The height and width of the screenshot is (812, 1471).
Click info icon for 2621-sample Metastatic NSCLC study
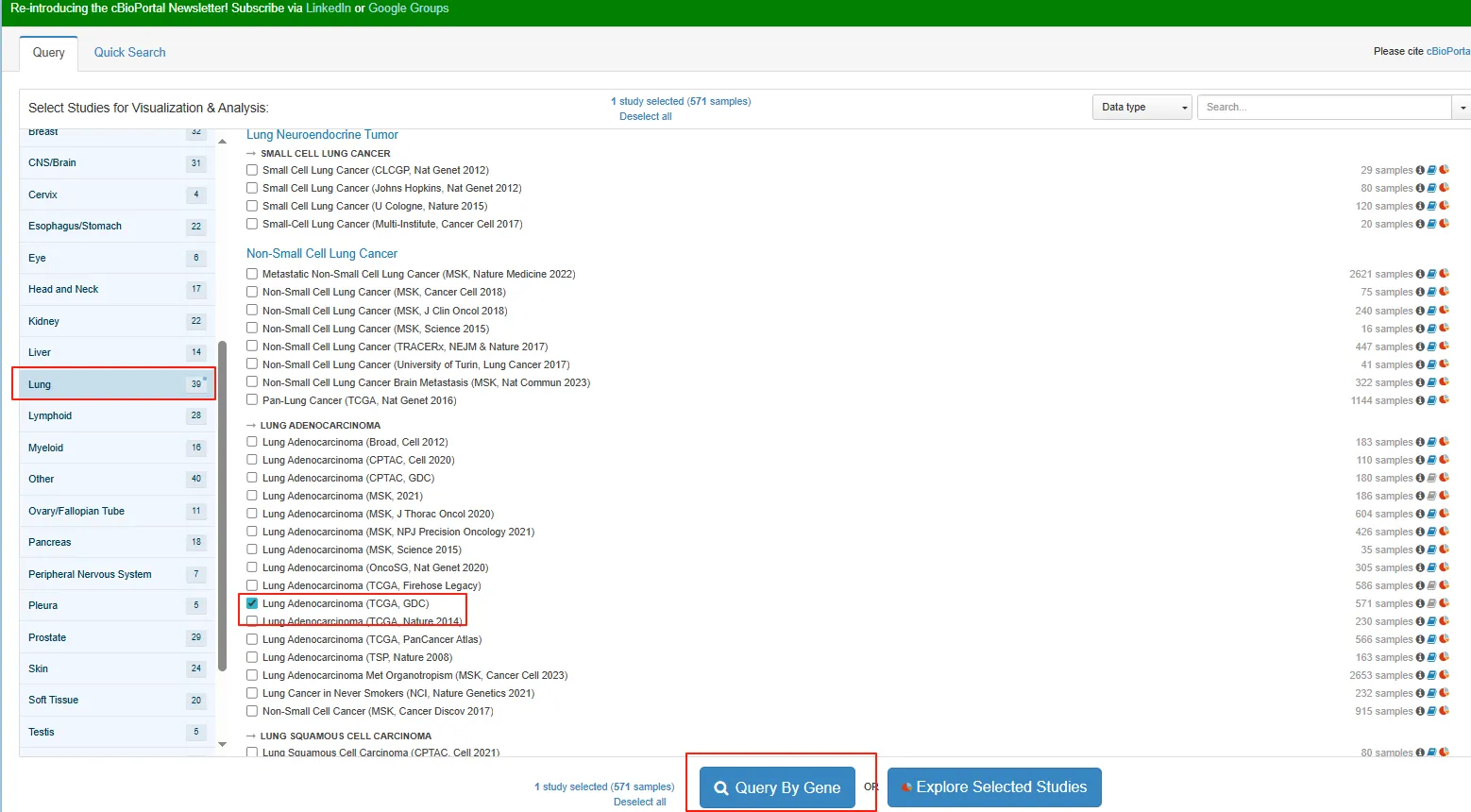1420,274
